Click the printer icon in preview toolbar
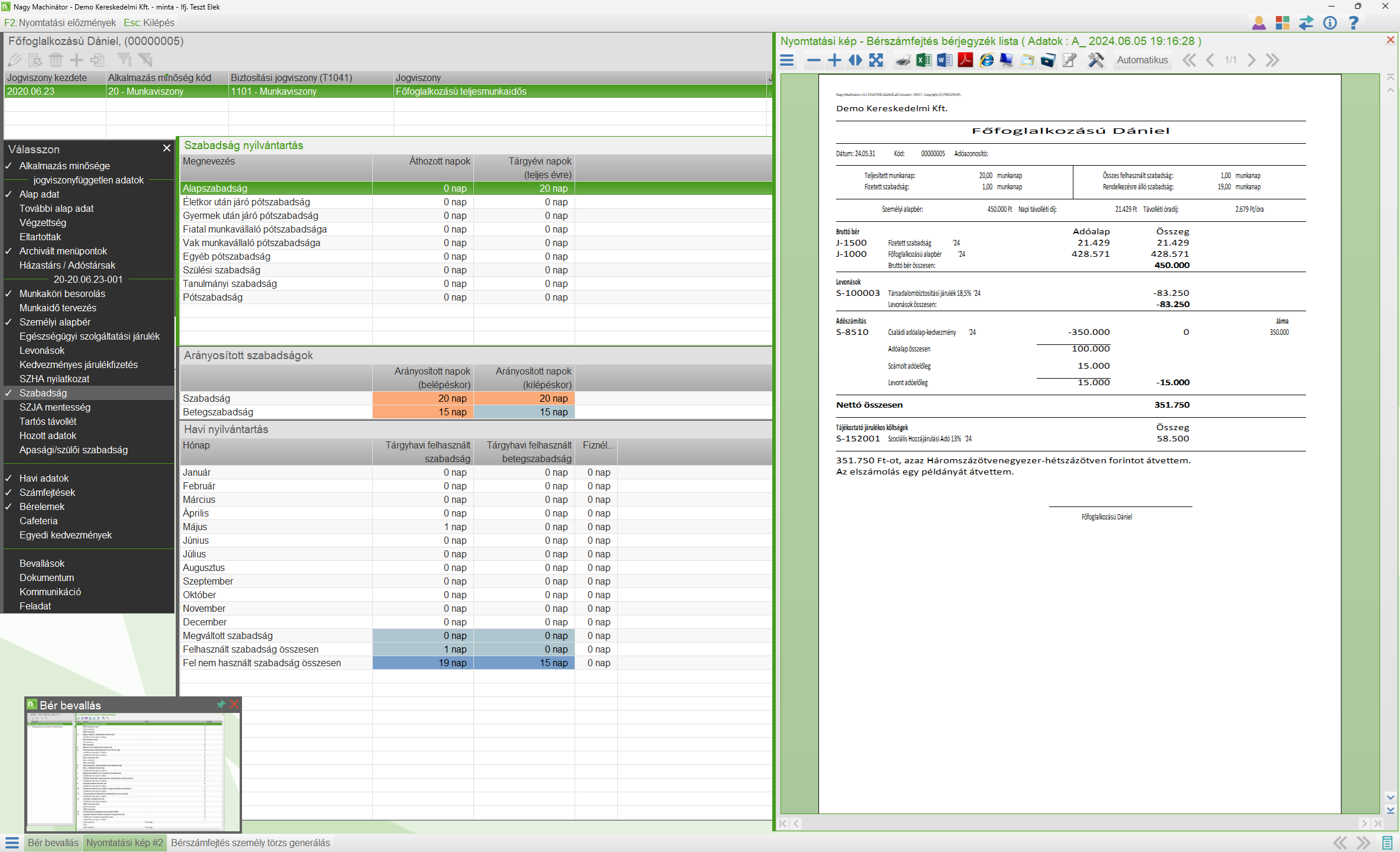1400x852 pixels. [x=902, y=60]
